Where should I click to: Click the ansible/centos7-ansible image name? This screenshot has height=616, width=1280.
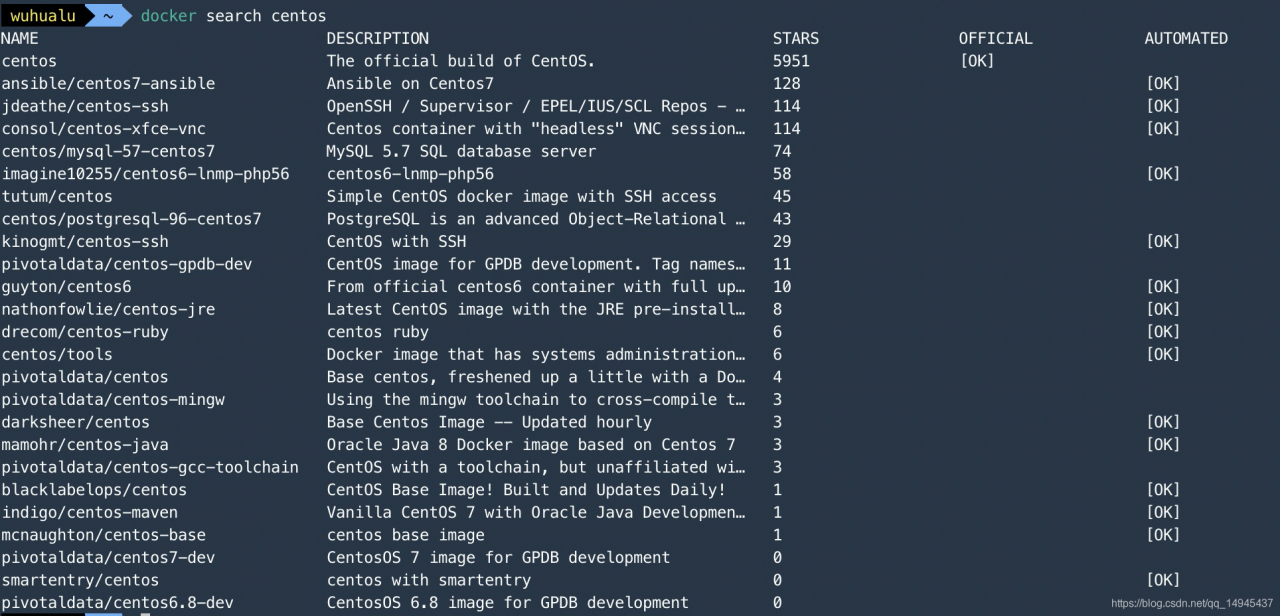108,84
